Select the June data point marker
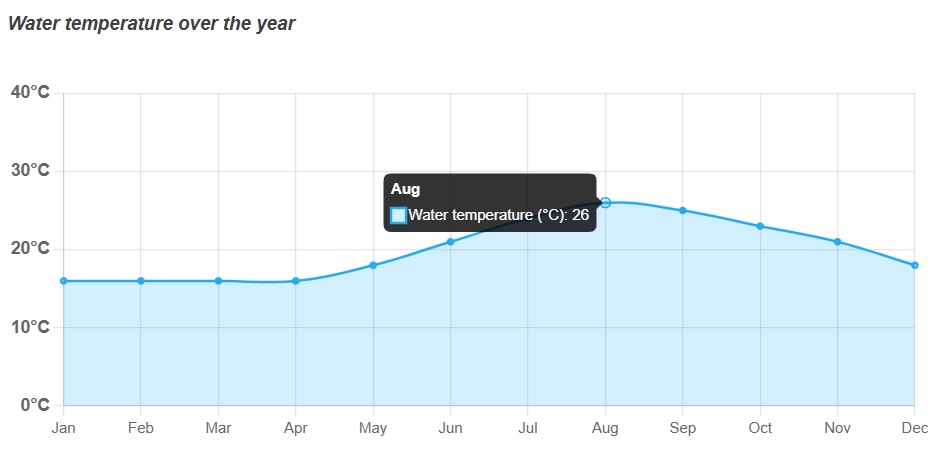This screenshot has height=457, width=947. (451, 241)
